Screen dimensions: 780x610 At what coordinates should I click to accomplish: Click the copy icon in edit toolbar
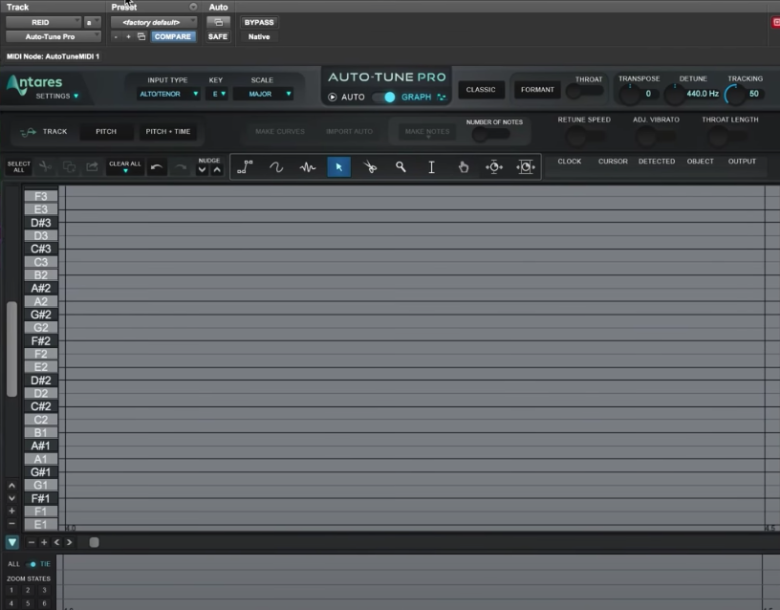[69, 167]
